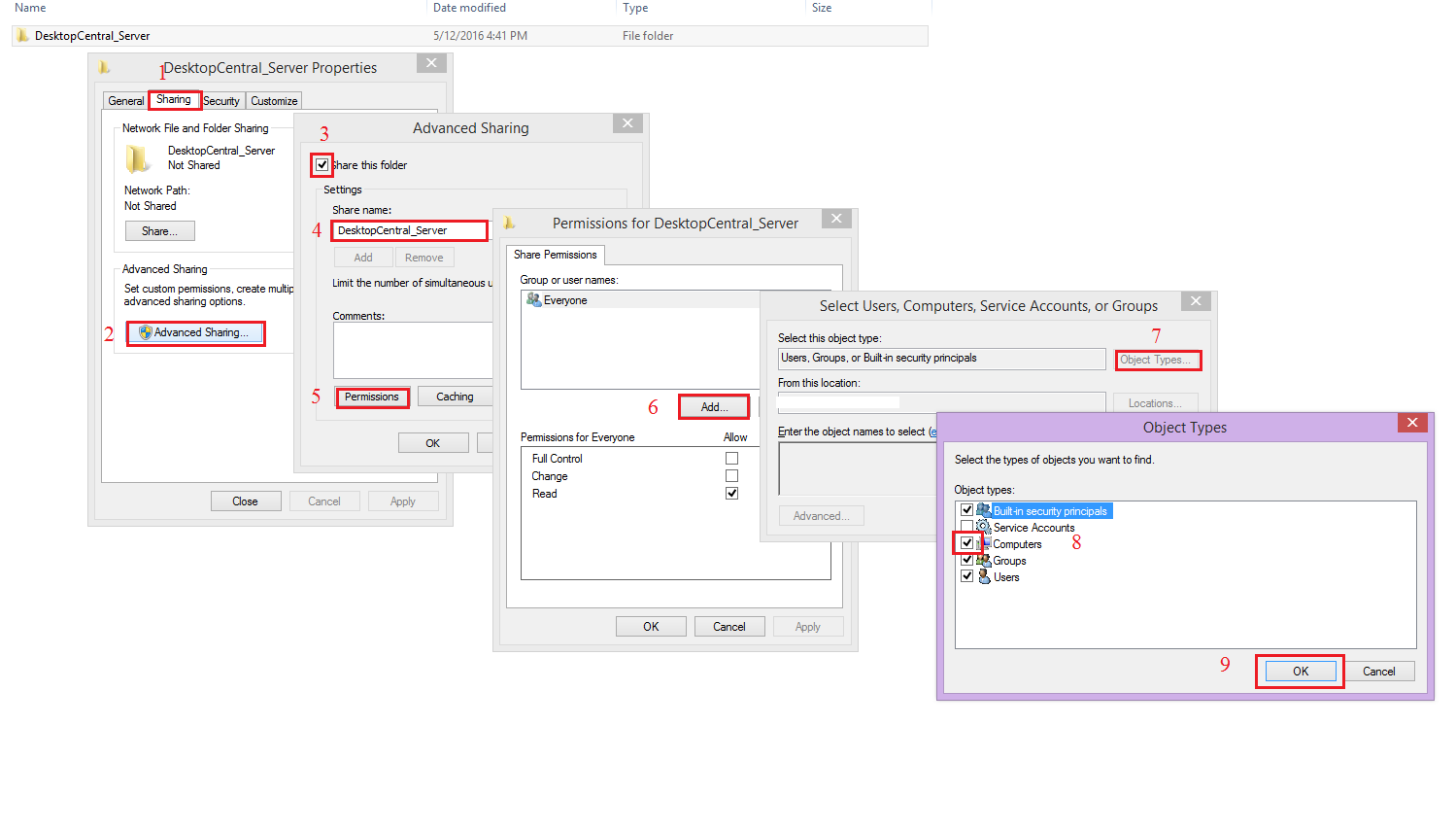The width and height of the screenshot is (1456, 829).
Task: Click the DesktopCentral_Server folder icon in file list
Action: [22, 36]
